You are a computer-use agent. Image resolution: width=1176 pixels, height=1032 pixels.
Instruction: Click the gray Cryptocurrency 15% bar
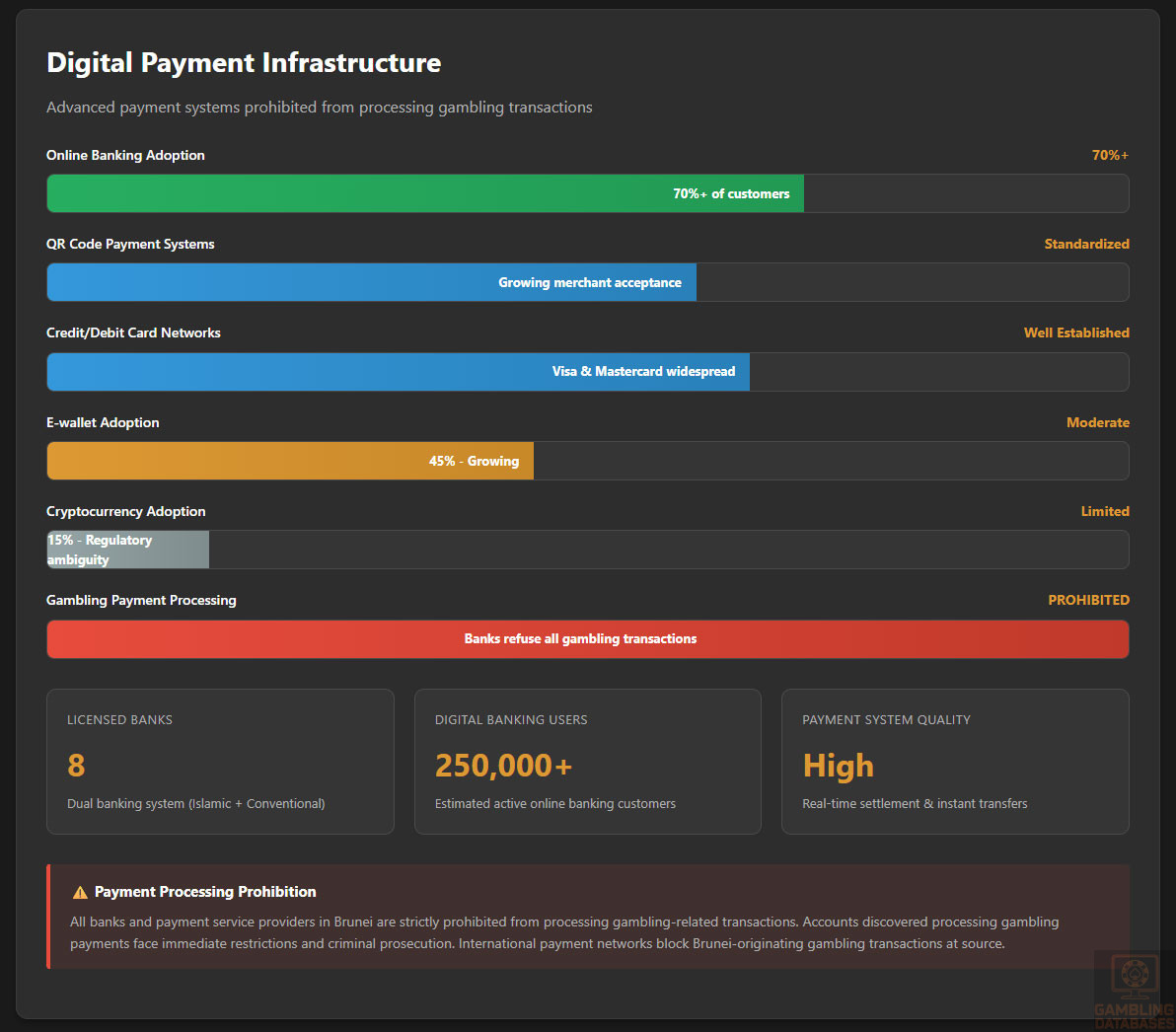[x=128, y=550]
